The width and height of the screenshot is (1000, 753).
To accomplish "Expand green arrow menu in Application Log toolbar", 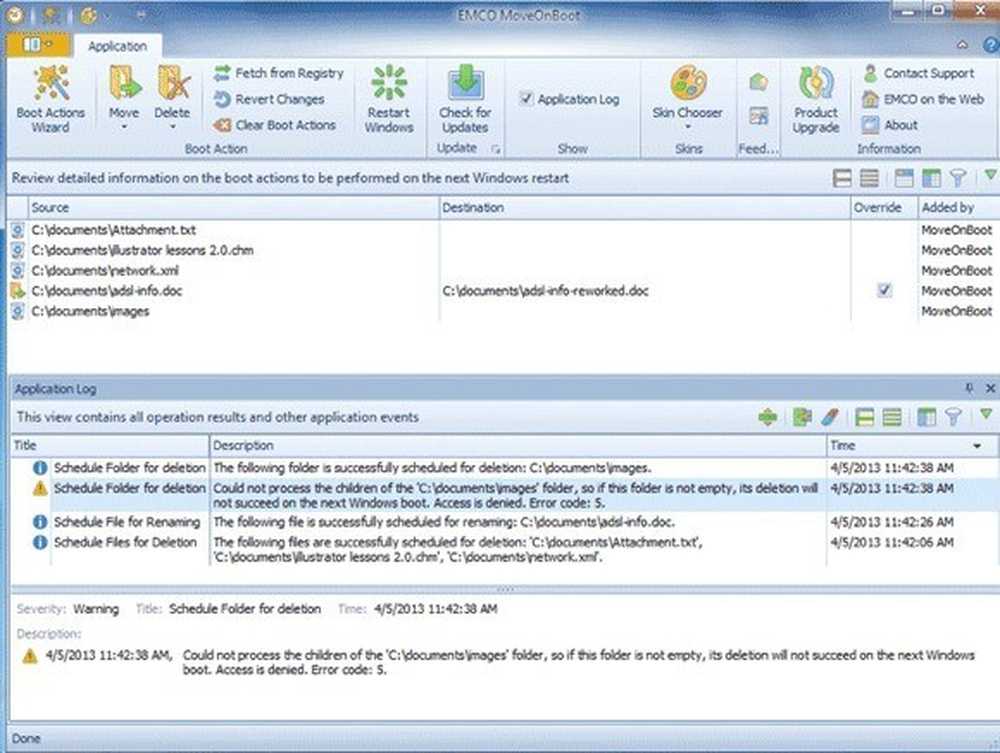I will (x=986, y=414).
